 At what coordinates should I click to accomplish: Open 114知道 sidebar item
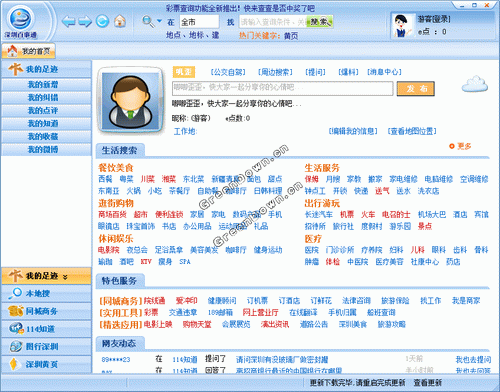tap(46, 329)
